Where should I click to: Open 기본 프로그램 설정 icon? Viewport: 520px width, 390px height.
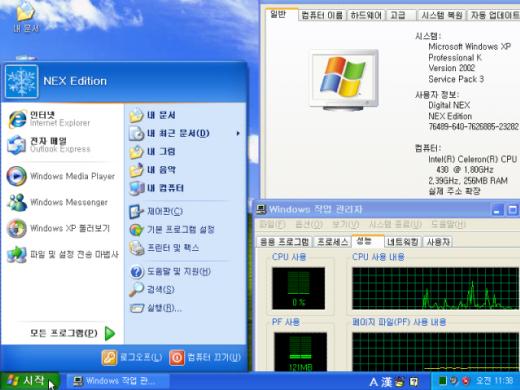click(136, 230)
